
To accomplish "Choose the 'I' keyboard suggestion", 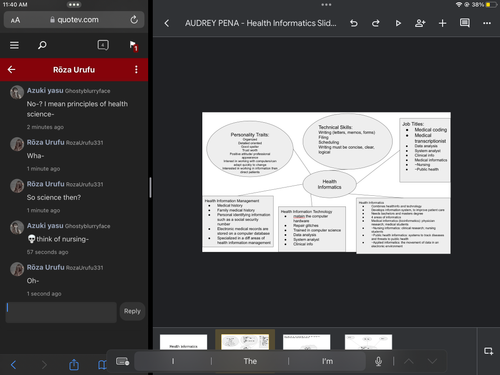I will click(173, 361).
